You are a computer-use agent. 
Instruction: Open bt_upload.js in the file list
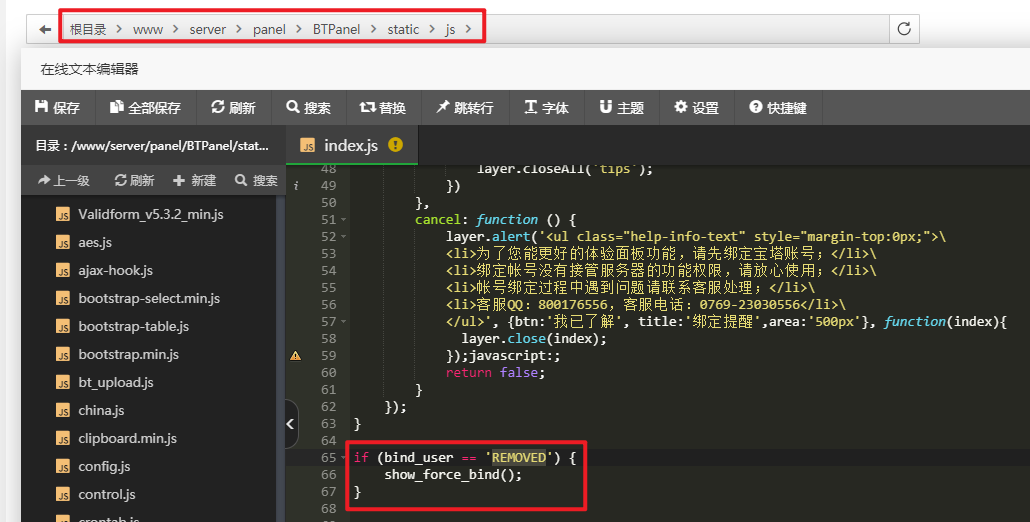[x=116, y=383]
